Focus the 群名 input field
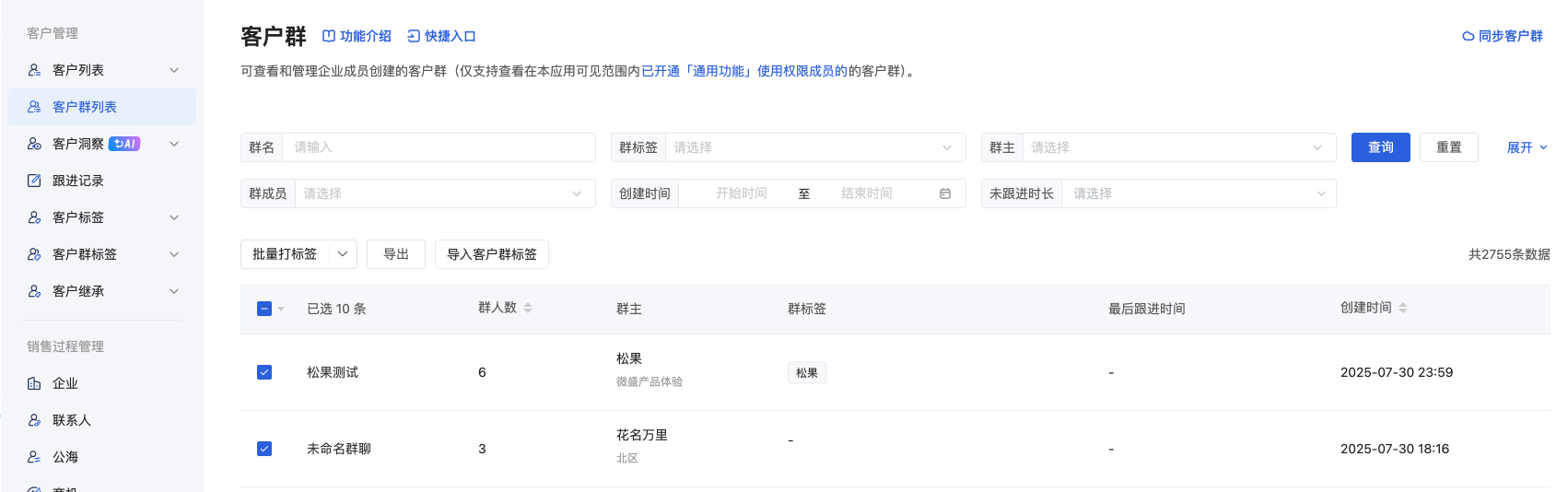The width and height of the screenshot is (1568, 492). [439, 147]
